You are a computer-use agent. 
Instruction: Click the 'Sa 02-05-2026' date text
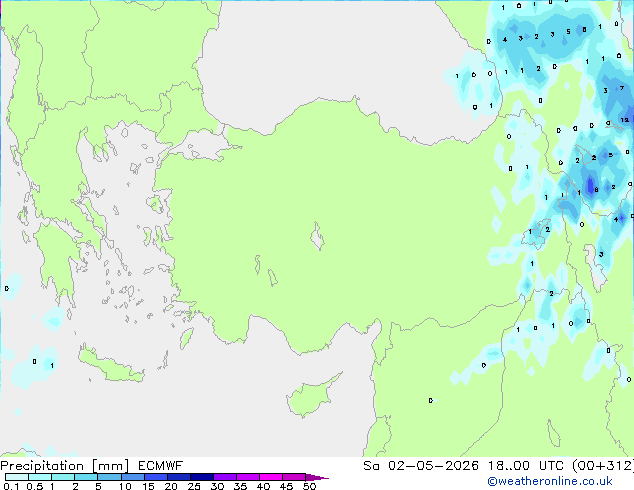421,466
